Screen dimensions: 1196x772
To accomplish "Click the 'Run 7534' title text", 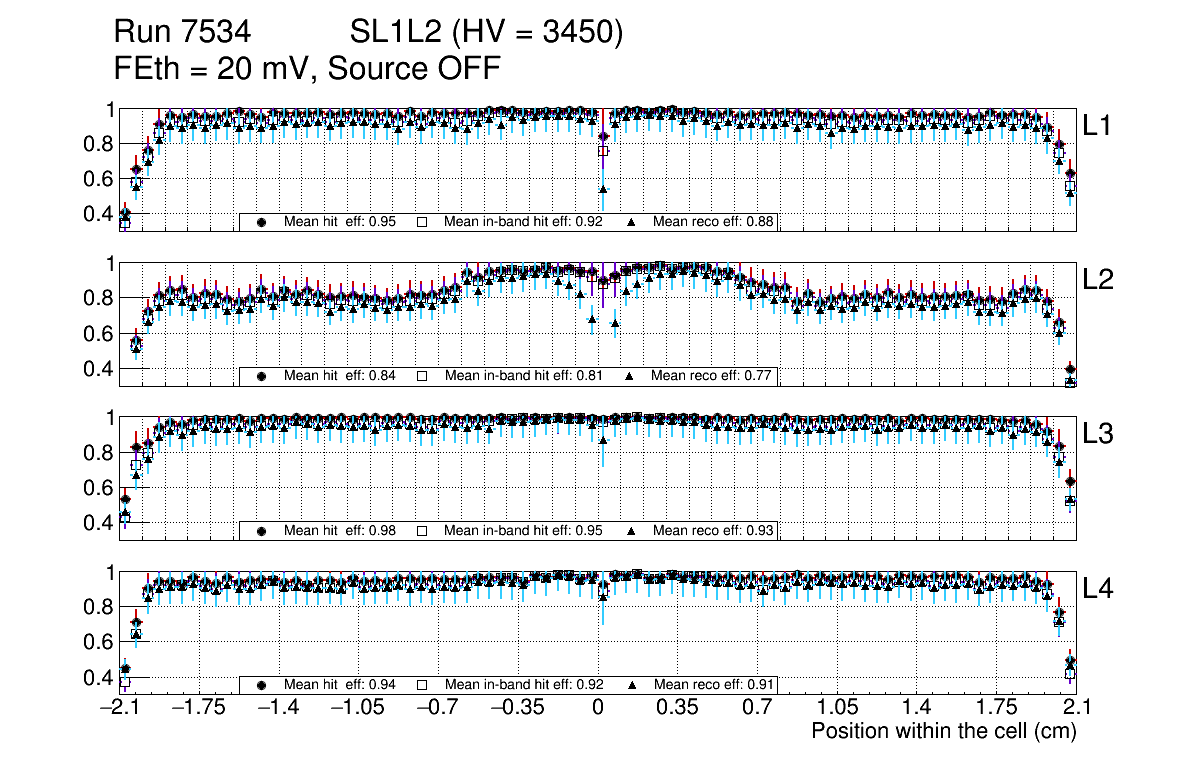I will click(181, 33).
